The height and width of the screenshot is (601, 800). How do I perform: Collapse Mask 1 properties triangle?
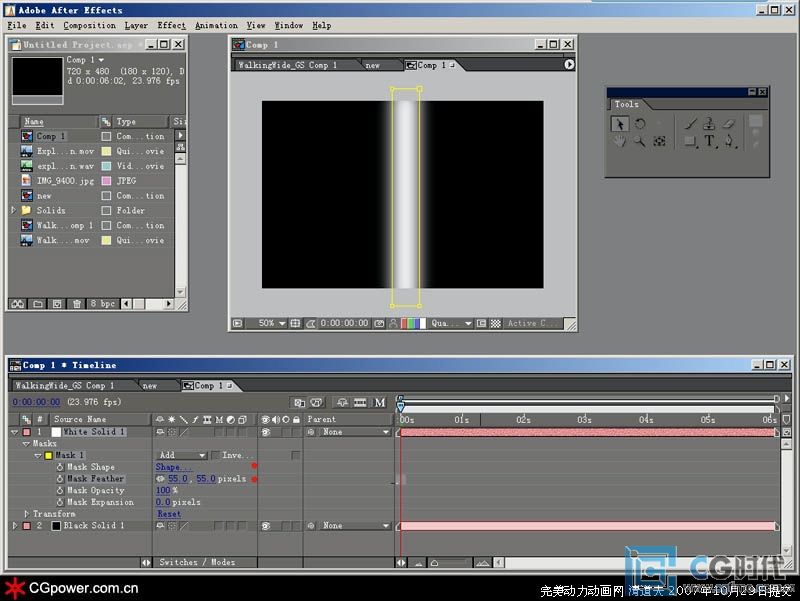pyautogui.click(x=38, y=455)
